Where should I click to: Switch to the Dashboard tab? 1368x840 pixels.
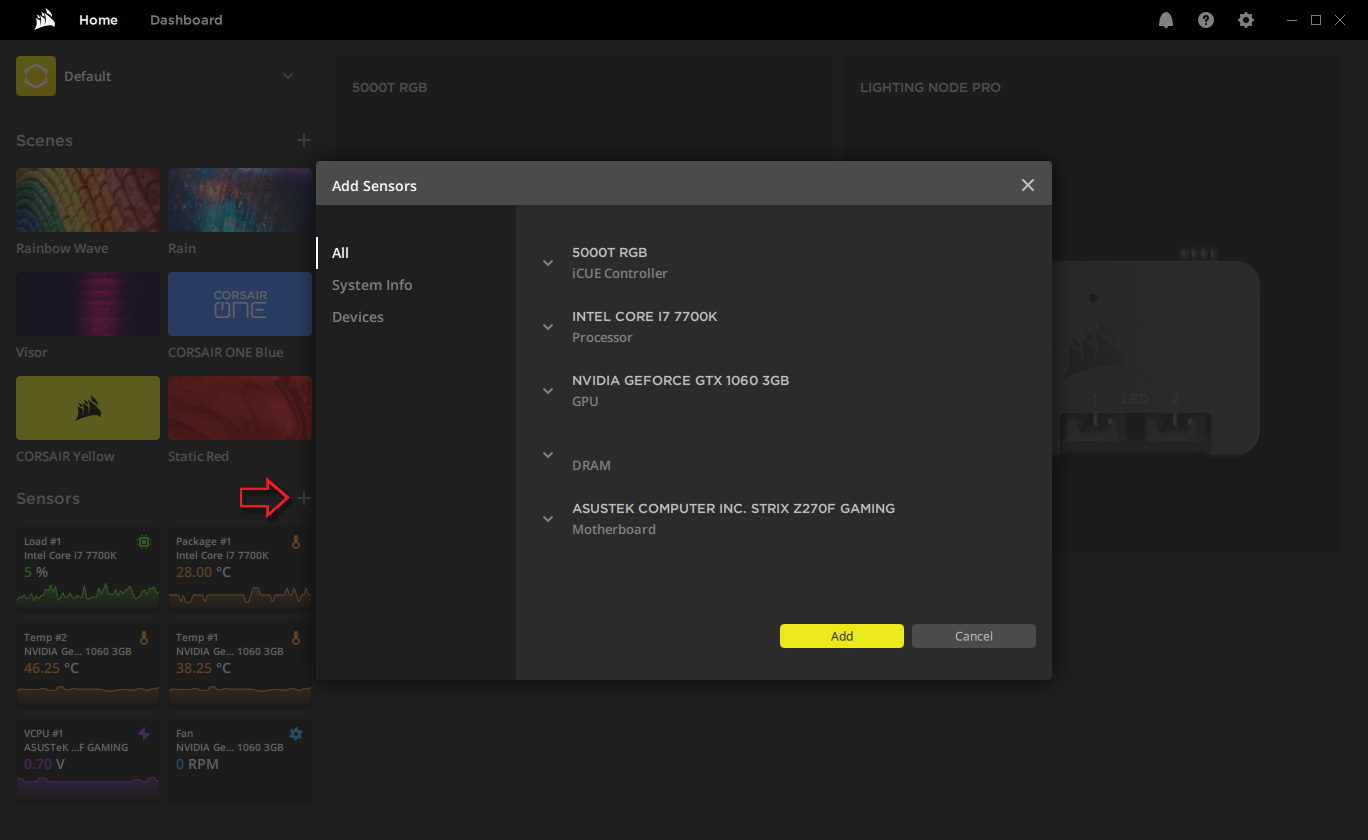[x=186, y=20]
